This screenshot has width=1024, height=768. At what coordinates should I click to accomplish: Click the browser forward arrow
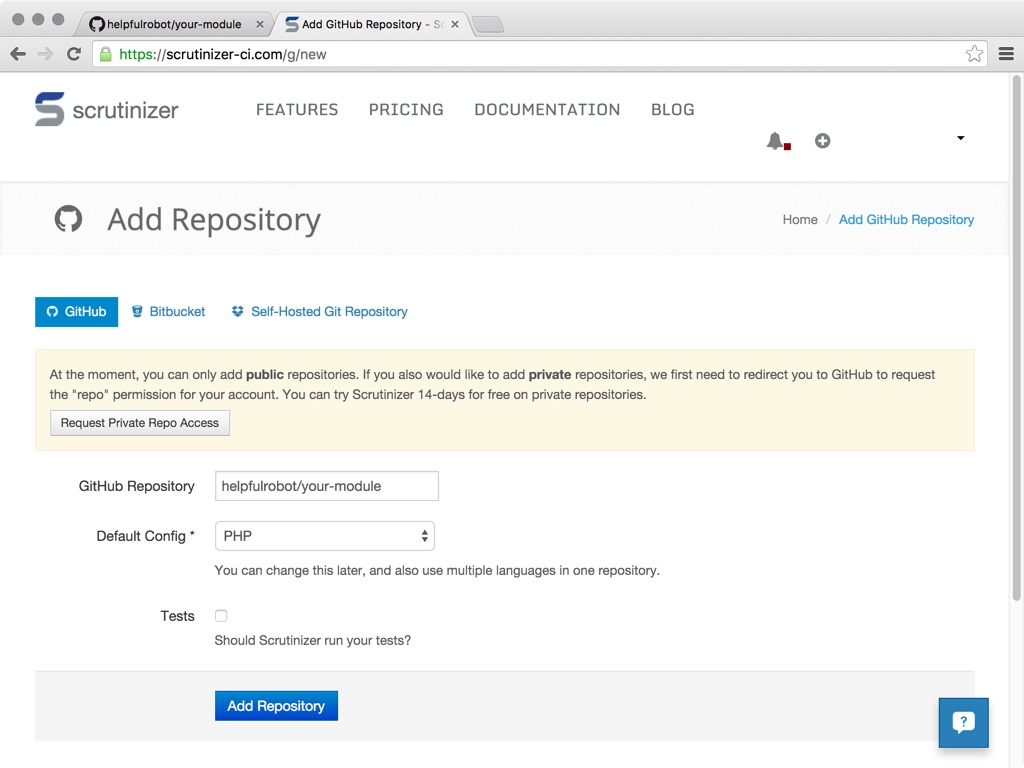(x=46, y=54)
